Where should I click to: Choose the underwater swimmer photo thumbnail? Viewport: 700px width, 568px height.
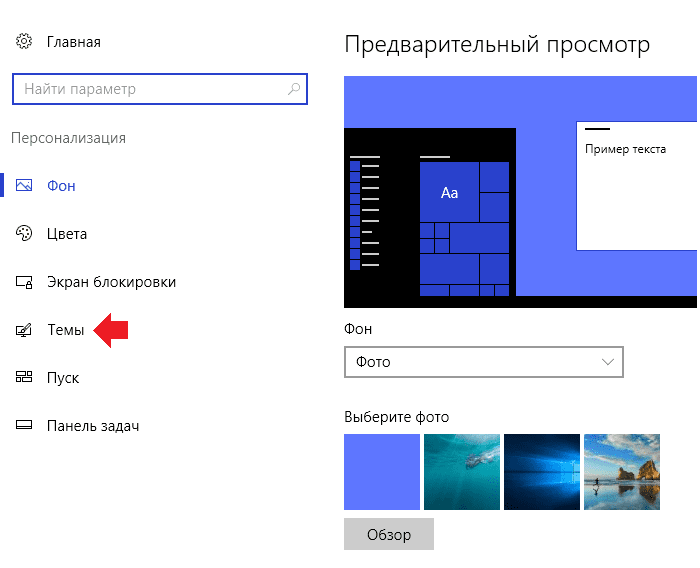click(462, 472)
